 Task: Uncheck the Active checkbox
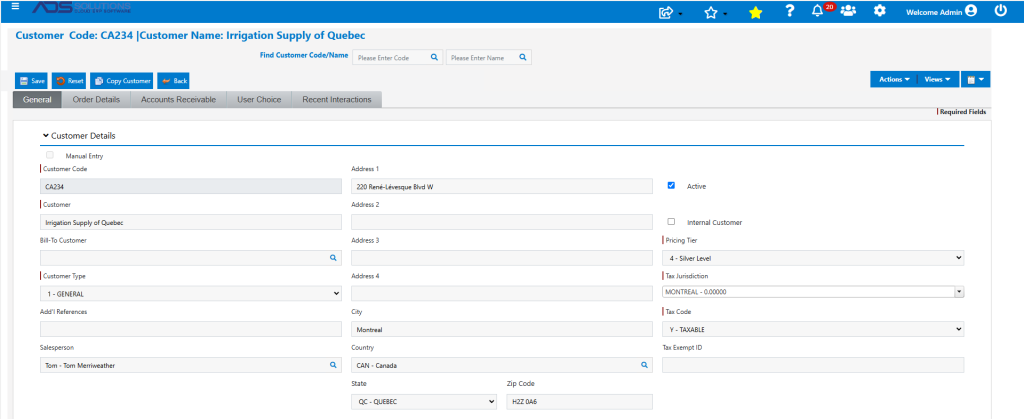671,185
